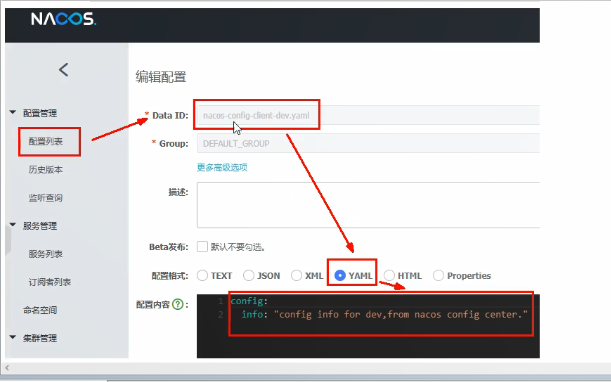611x382 pixels.
Task: Click the NACOS logo
Action: coord(64,19)
